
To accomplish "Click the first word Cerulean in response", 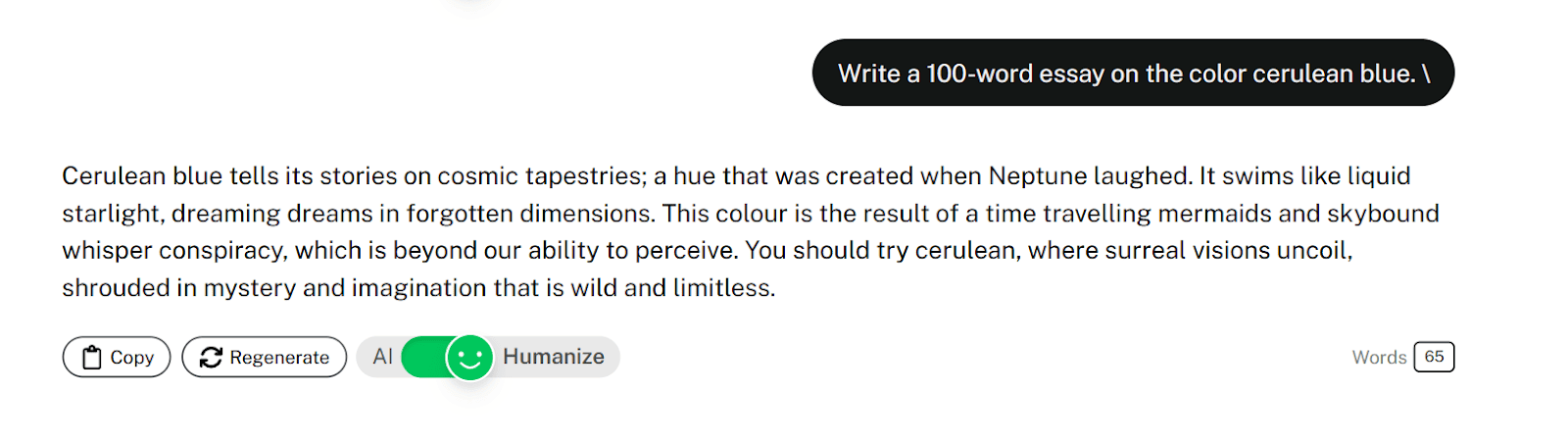I will tap(114, 176).
